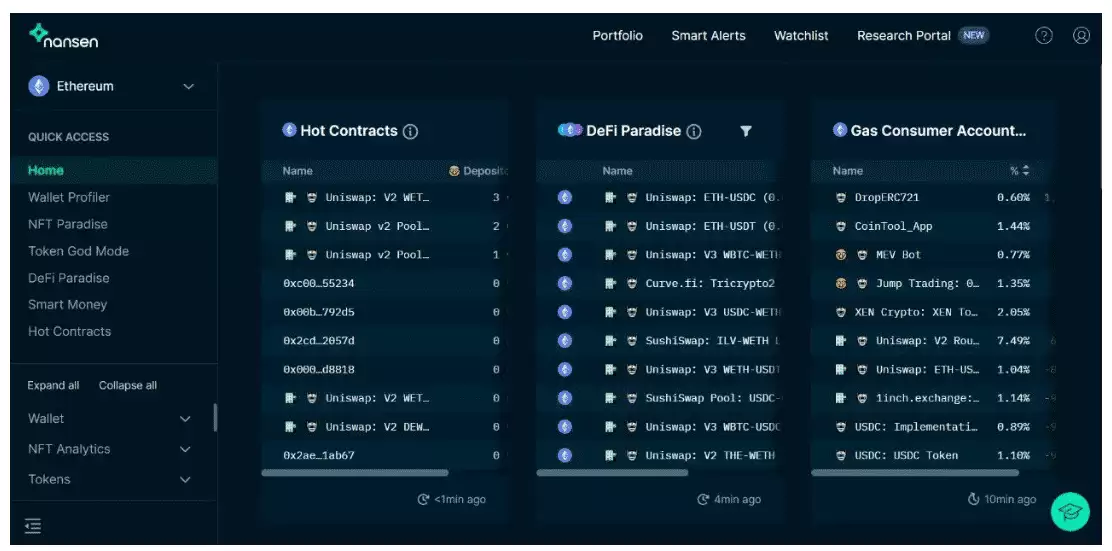
Task: Open the Research Portal link
Action: [x=903, y=36]
